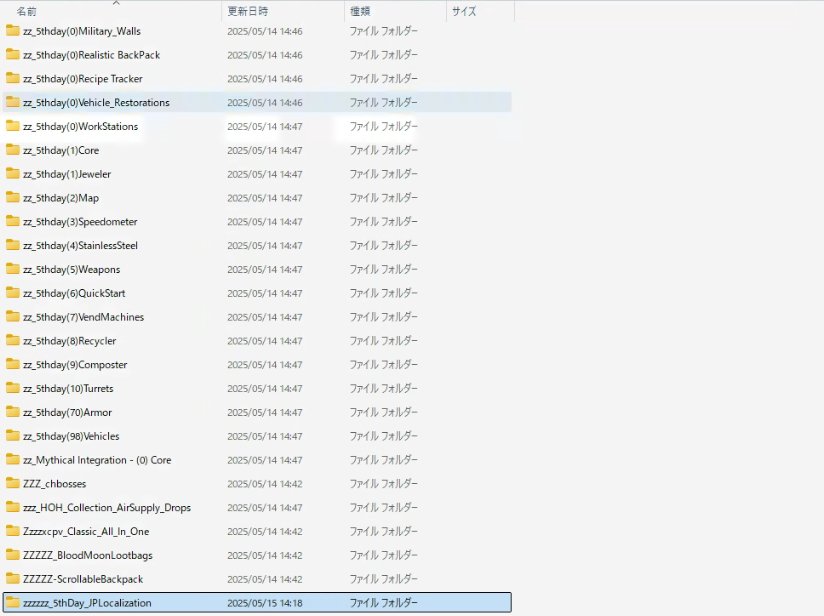824x616 pixels.
Task: Select the zz_5thday(0)Recipe Tracker folder name
Action: click(x=83, y=79)
